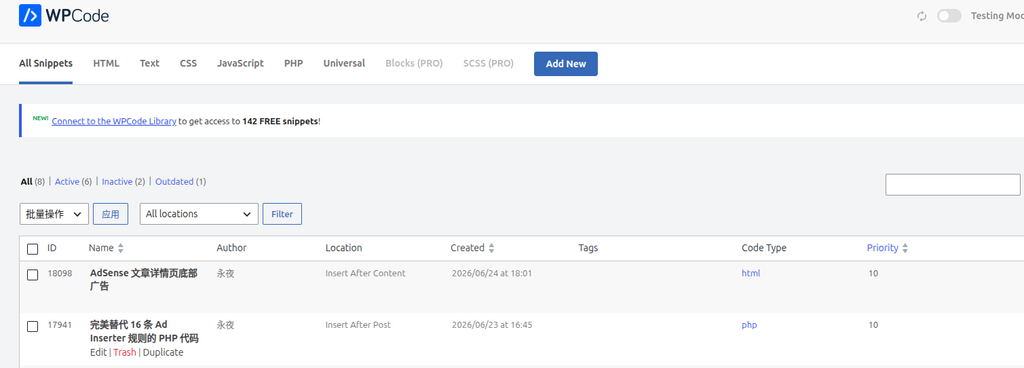Viewport: 1024px width, 368px height.
Task: Click Priority column header
Action: coord(882,248)
